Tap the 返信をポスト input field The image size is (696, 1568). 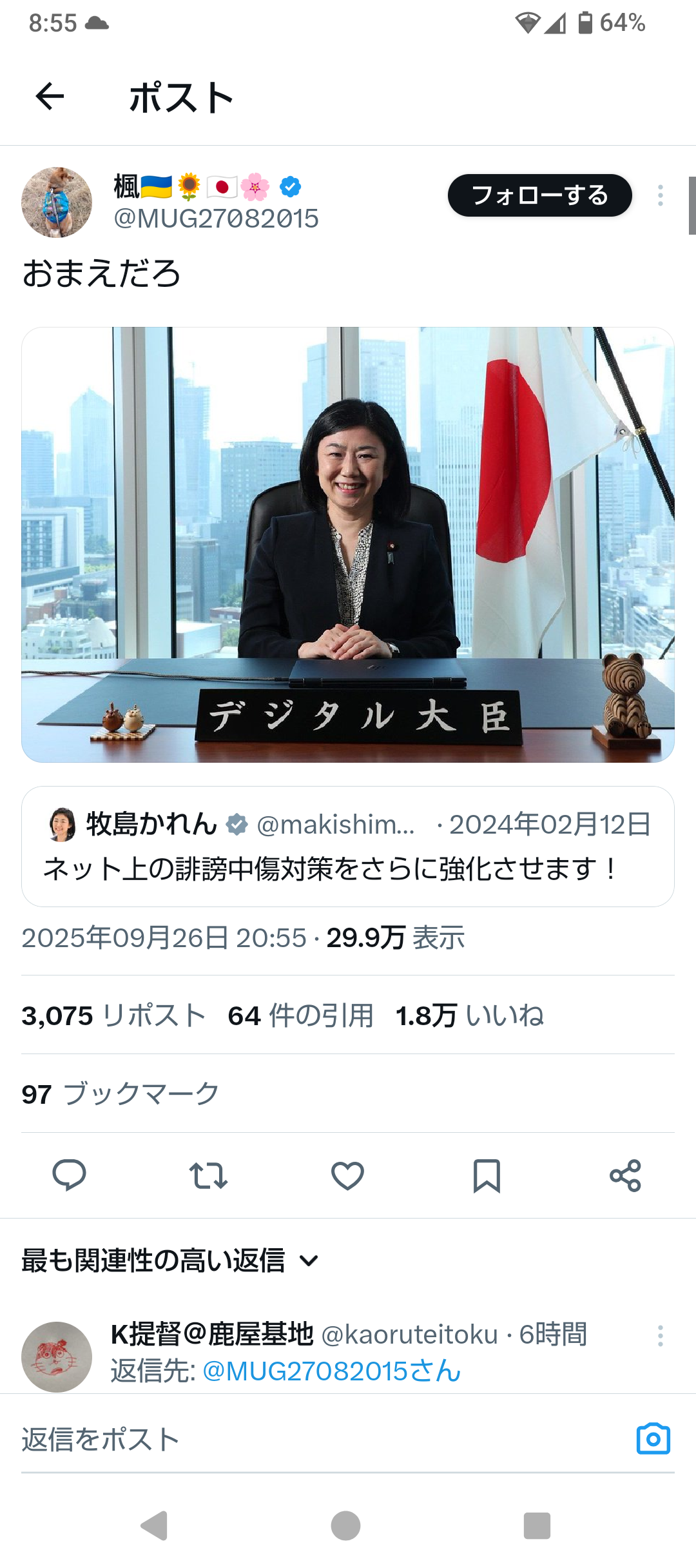[322, 1440]
